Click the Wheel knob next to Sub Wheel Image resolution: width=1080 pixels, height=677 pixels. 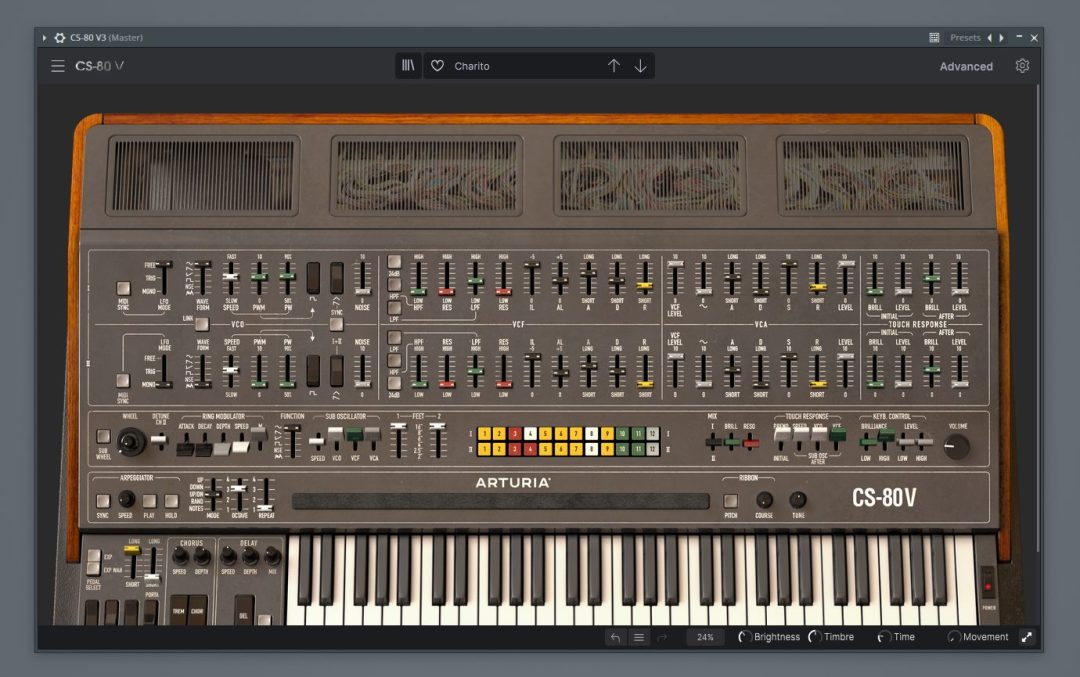pyautogui.click(x=130, y=441)
